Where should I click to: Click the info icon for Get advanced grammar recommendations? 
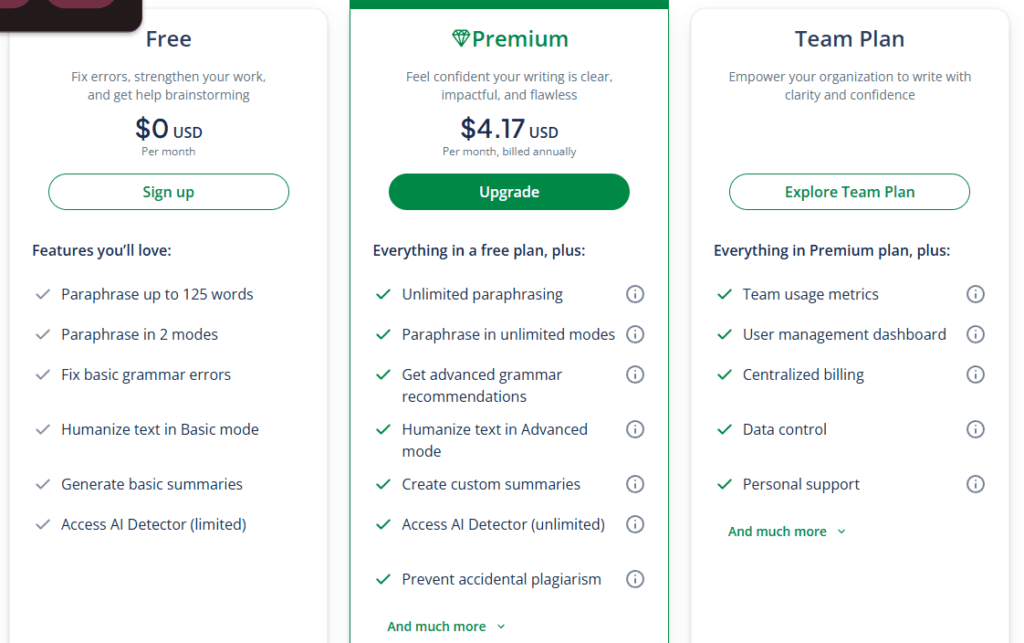(x=635, y=374)
